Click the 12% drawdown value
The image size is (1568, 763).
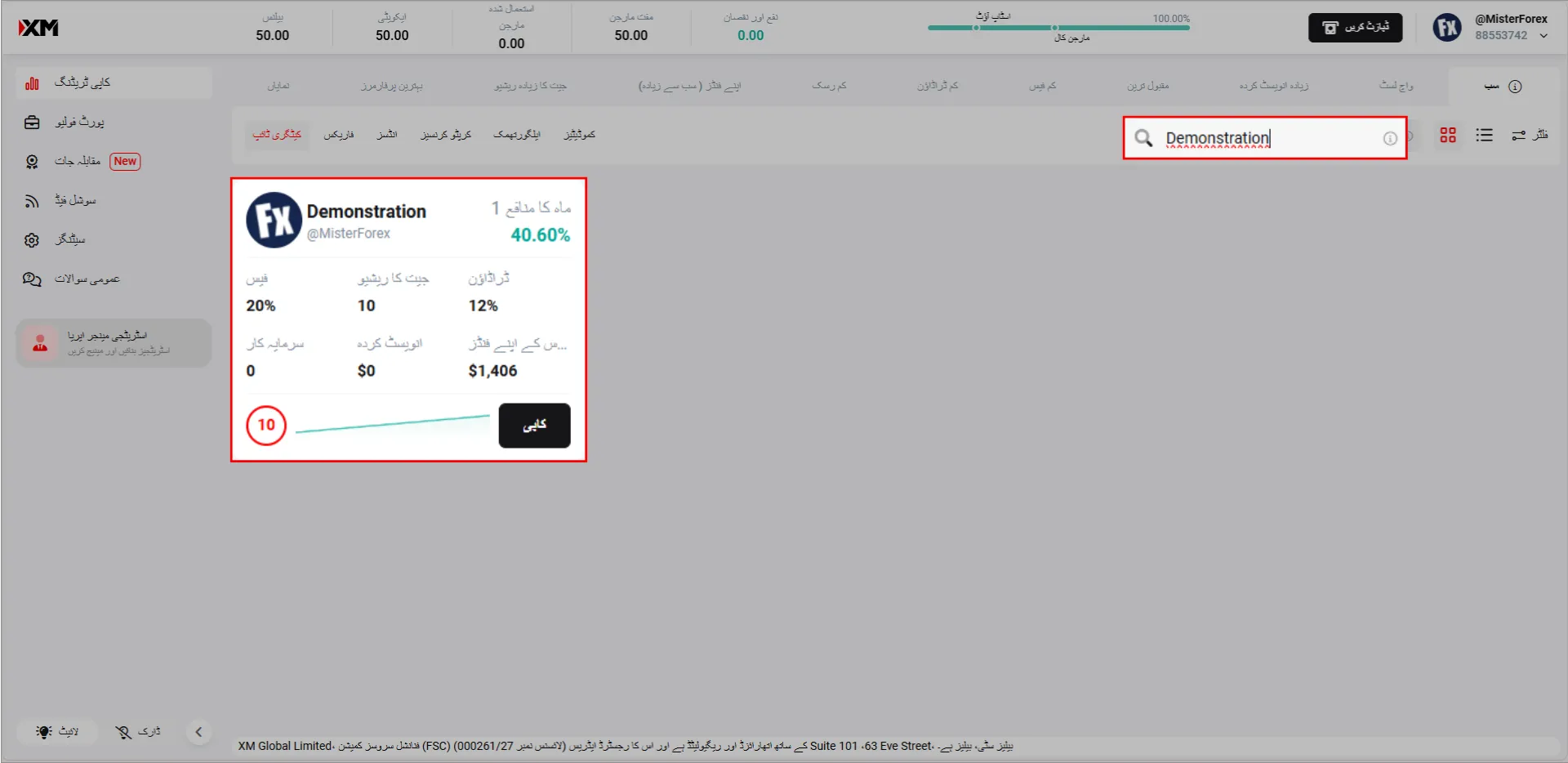click(483, 306)
